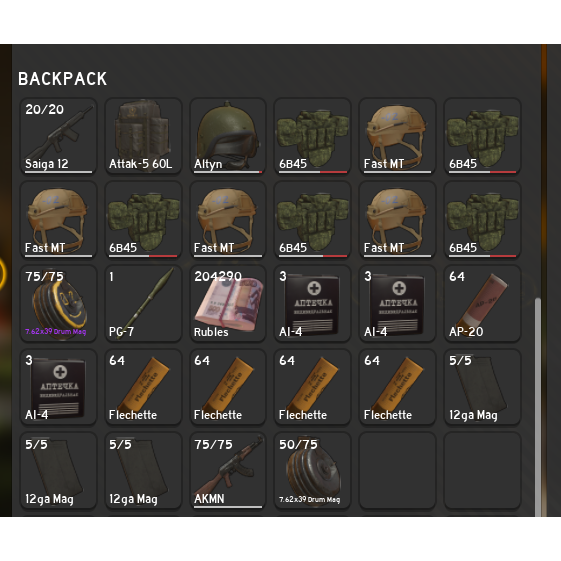The image size is (561, 561).
Task: Click the inventory vertical scrollbar thumb
Action: [x=538, y=407]
